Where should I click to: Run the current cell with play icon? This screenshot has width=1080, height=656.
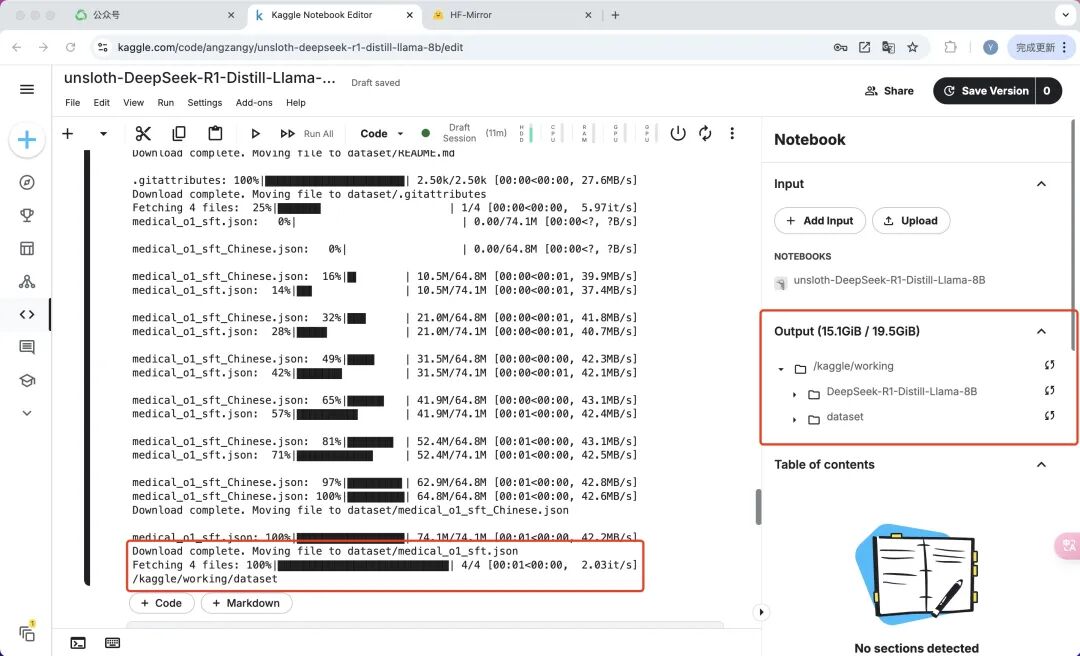pos(256,134)
